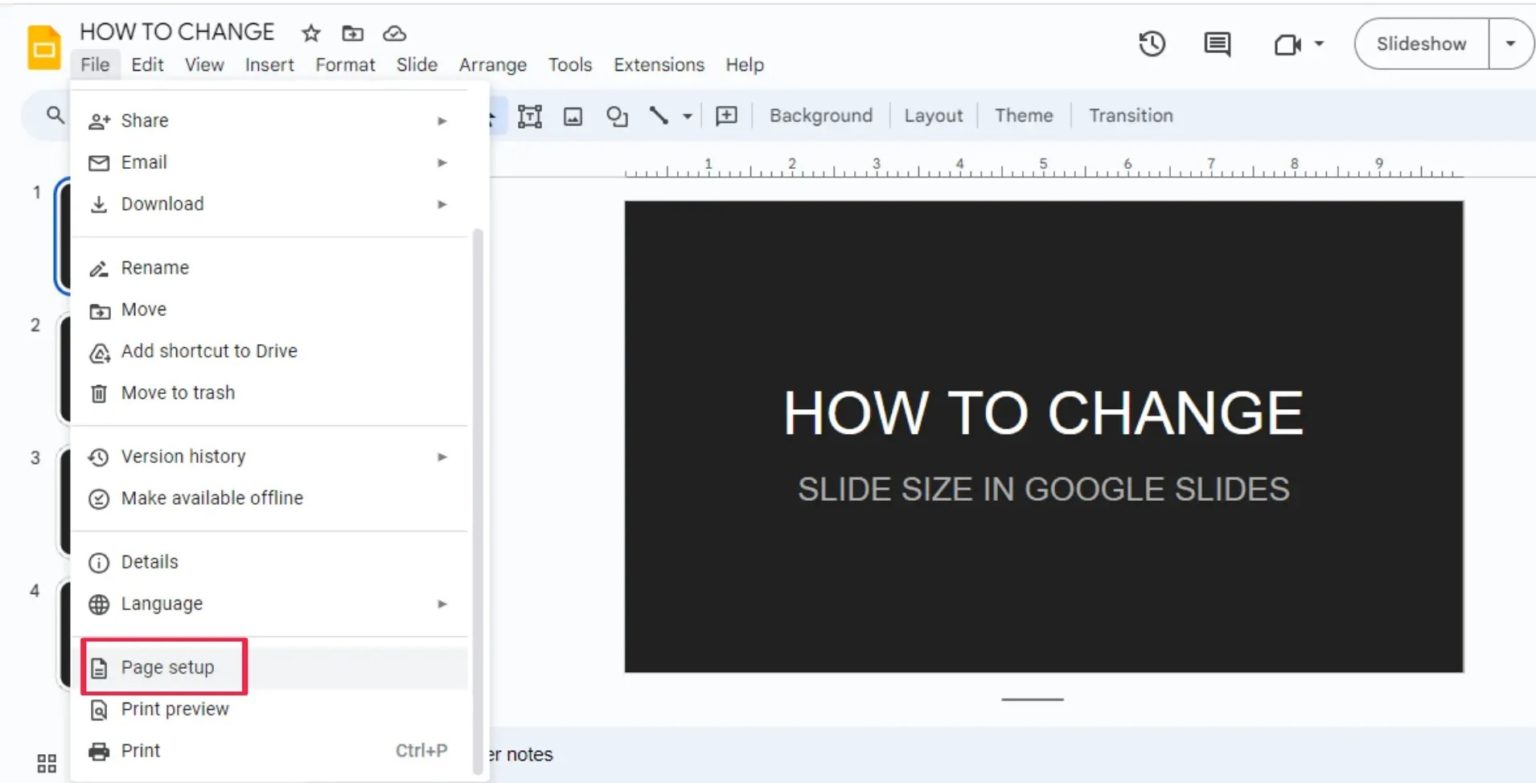Open version history via clock icon
Image resolution: width=1536 pixels, height=783 pixels.
[1152, 44]
